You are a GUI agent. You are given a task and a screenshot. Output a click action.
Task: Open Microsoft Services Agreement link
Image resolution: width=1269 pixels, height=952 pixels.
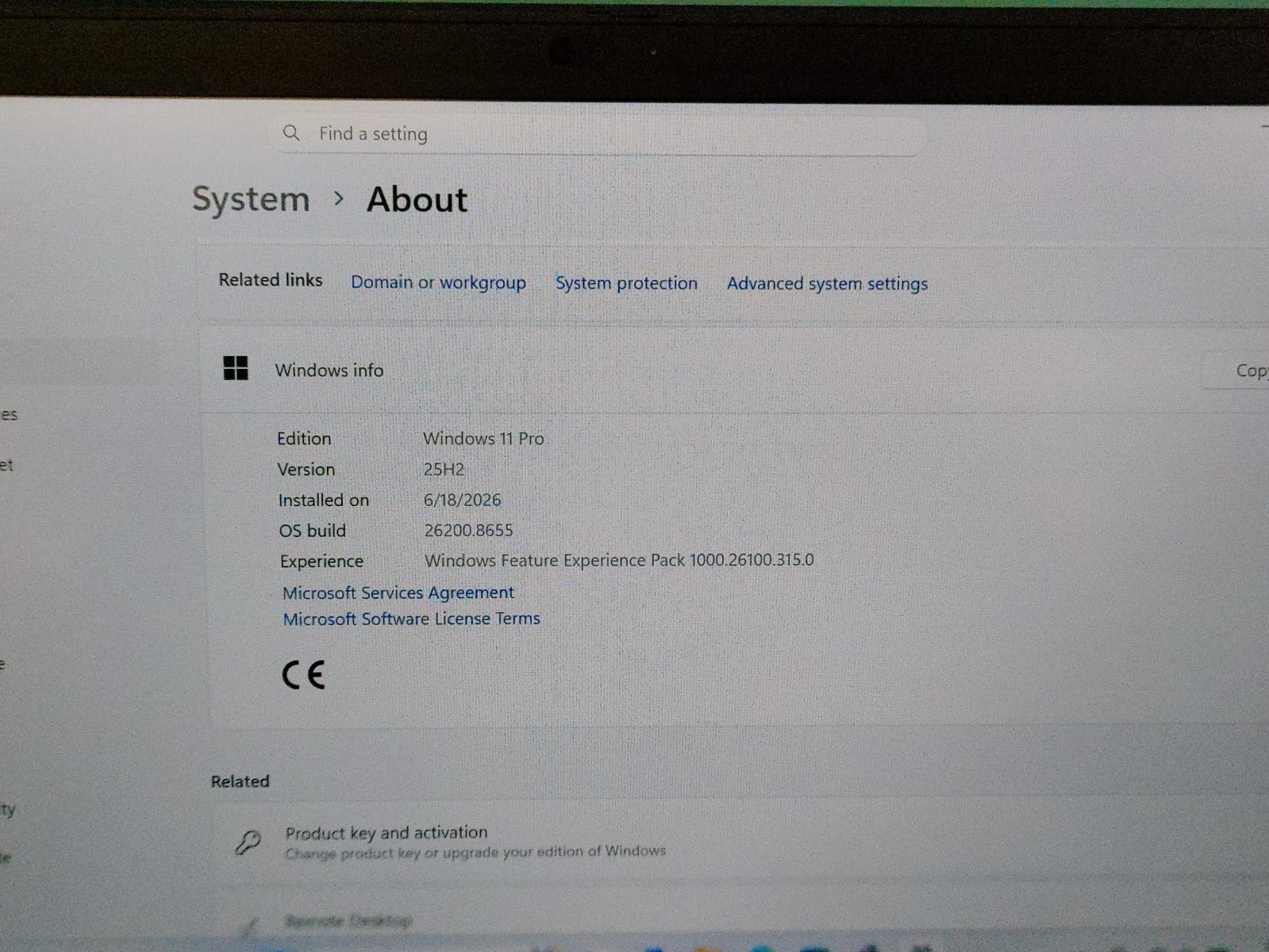pos(398,593)
